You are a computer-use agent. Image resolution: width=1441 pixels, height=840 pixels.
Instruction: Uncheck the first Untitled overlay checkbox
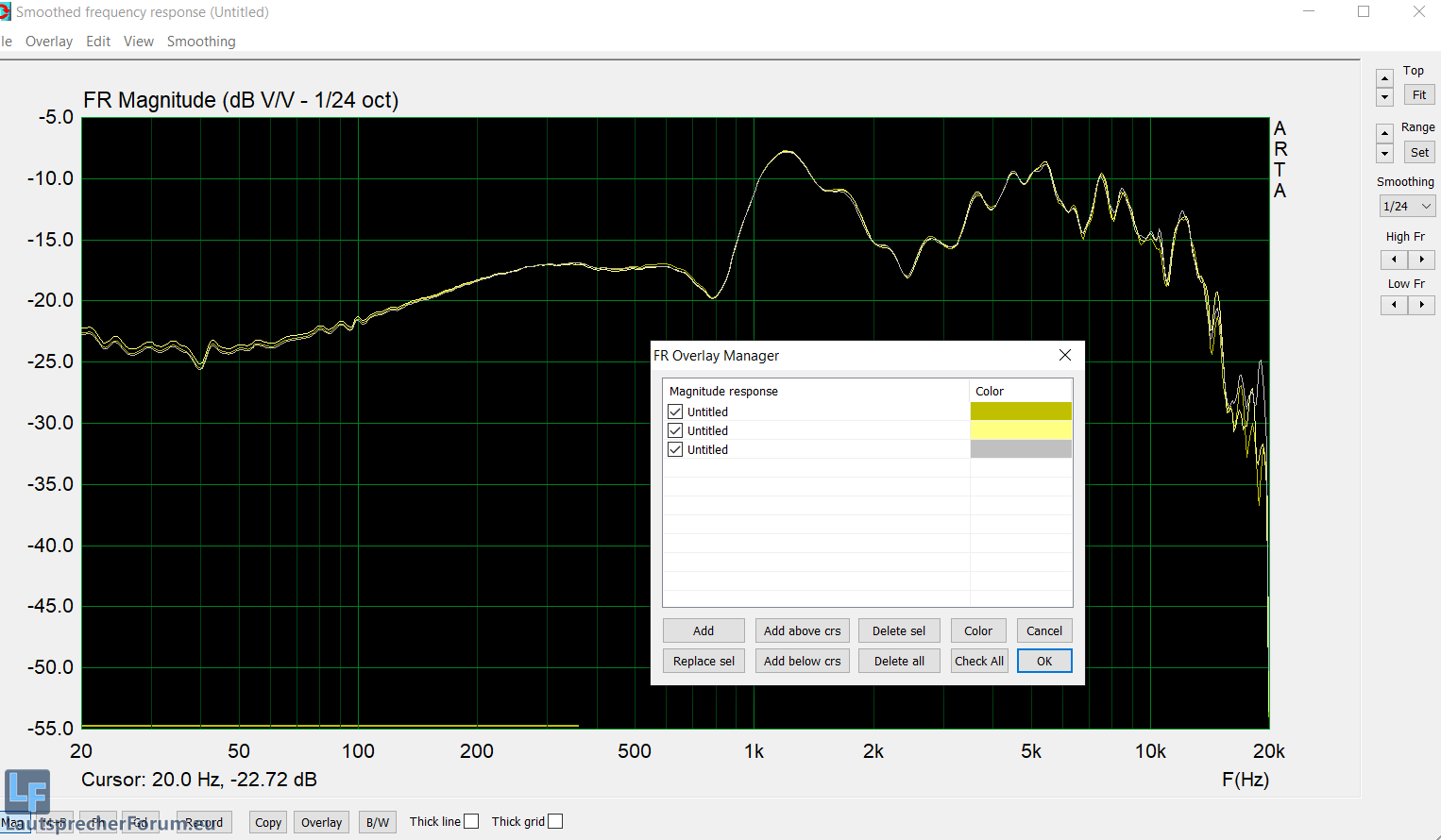(x=675, y=412)
